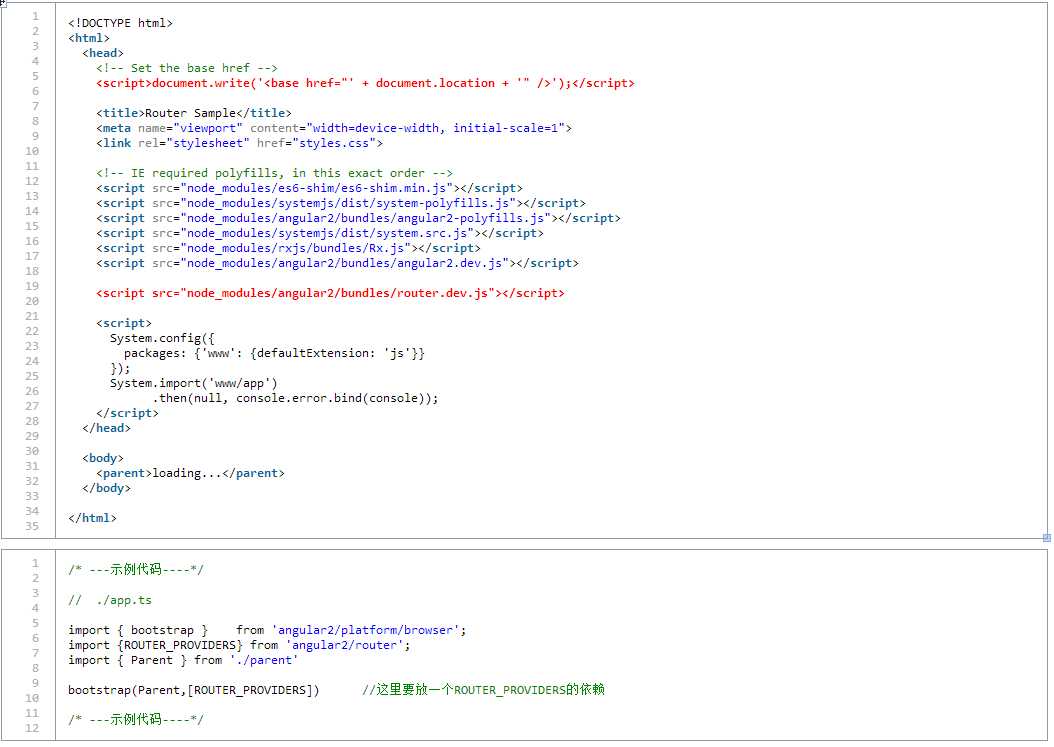Click the "Set the base href" comment
The height and width of the screenshot is (747, 1054).
pyautogui.click(x=186, y=68)
